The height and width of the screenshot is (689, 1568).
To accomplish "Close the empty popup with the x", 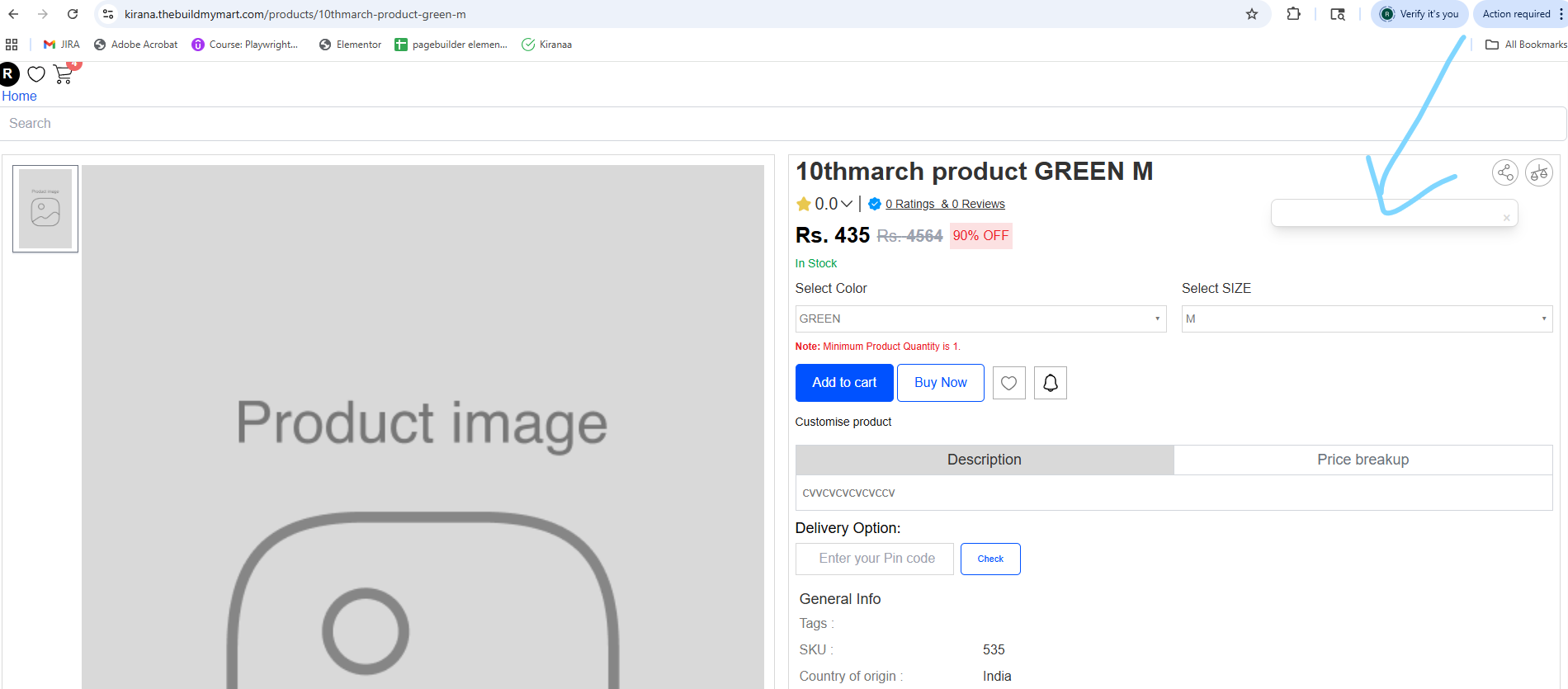I will [x=1507, y=218].
